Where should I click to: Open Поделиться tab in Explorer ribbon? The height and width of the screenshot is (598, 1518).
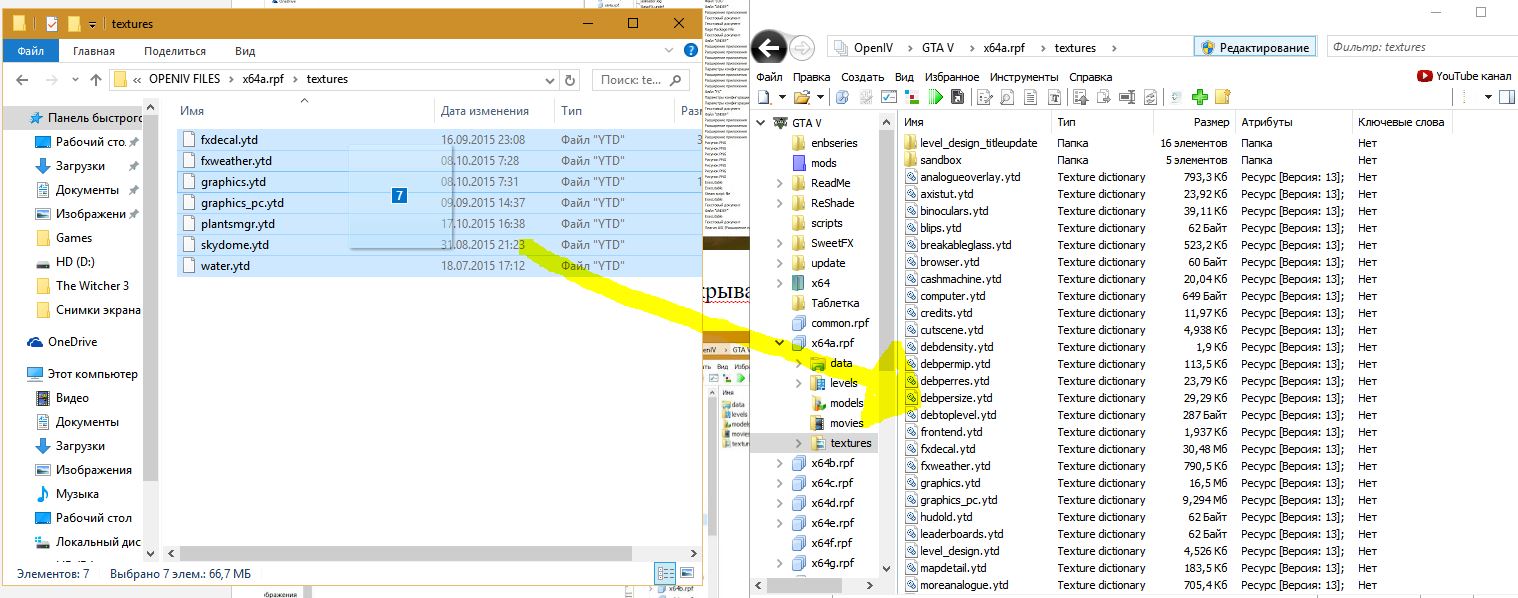point(175,51)
